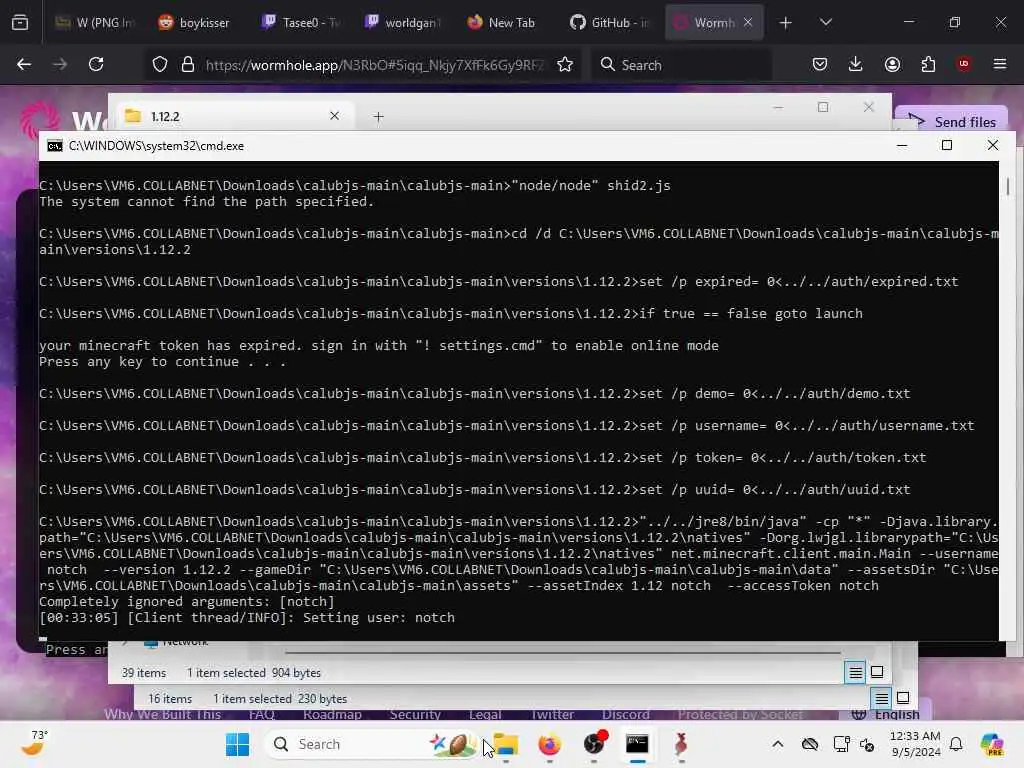Switch to the boykisser Reddit tab

195,23
